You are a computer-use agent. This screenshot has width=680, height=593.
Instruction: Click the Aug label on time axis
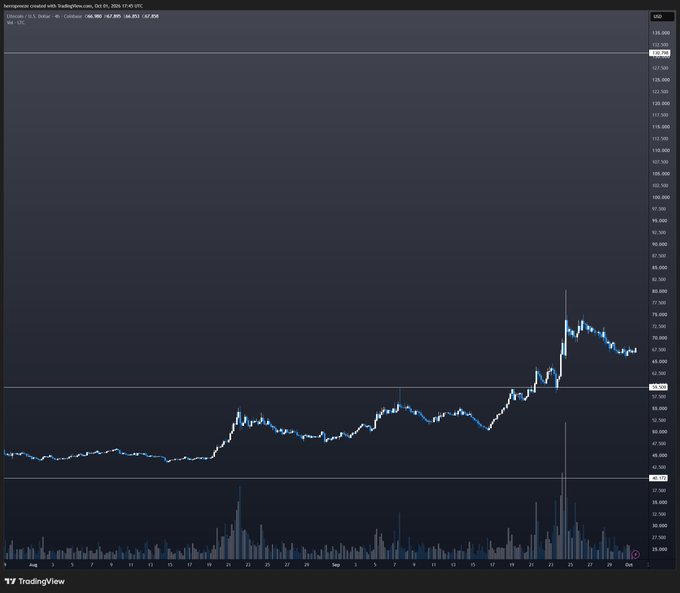[33, 565]
